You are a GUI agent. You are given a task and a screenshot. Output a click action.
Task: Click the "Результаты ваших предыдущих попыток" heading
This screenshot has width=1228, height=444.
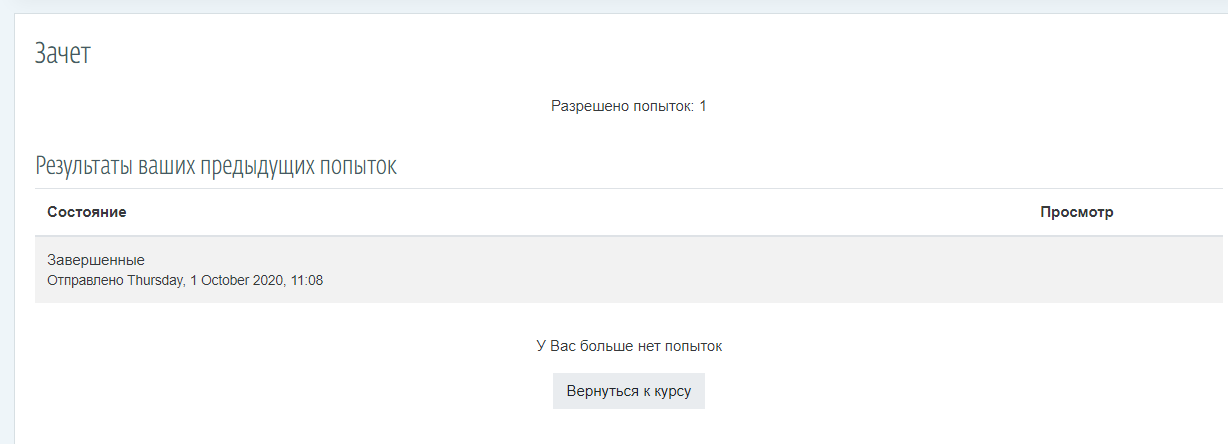216,166
